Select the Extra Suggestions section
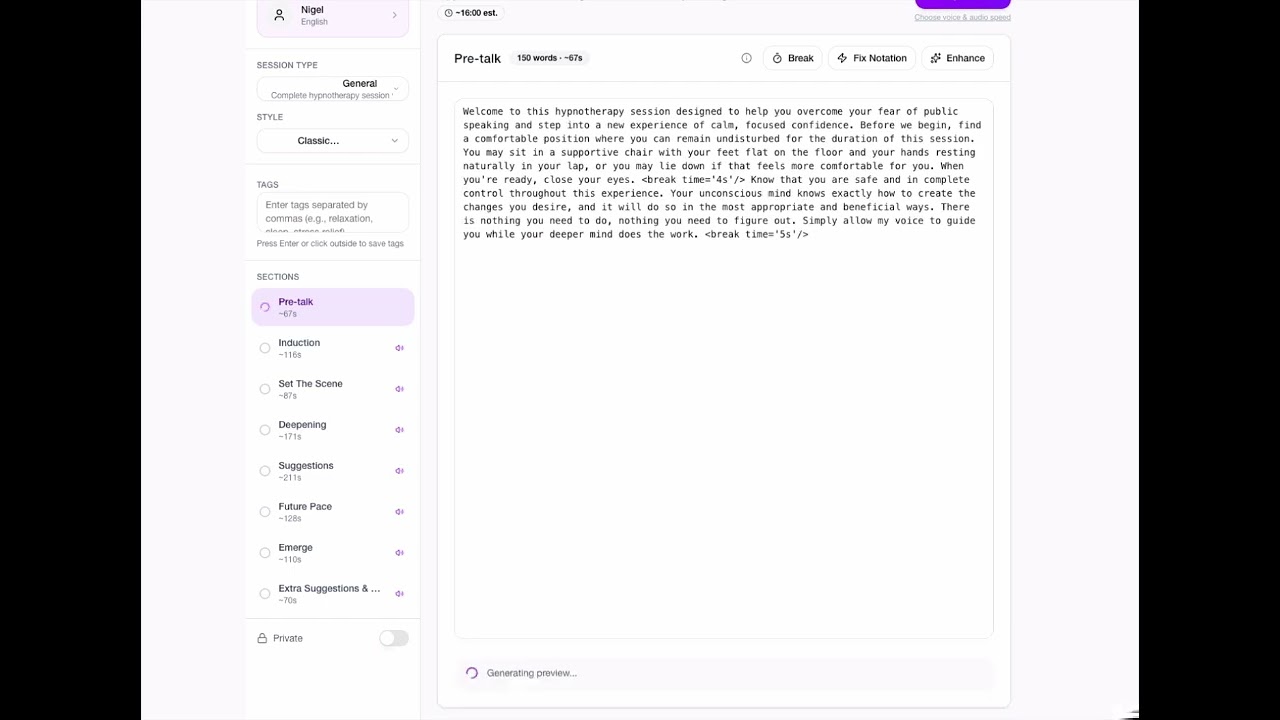Screen dimensions: 1280x720 [333, 594]
